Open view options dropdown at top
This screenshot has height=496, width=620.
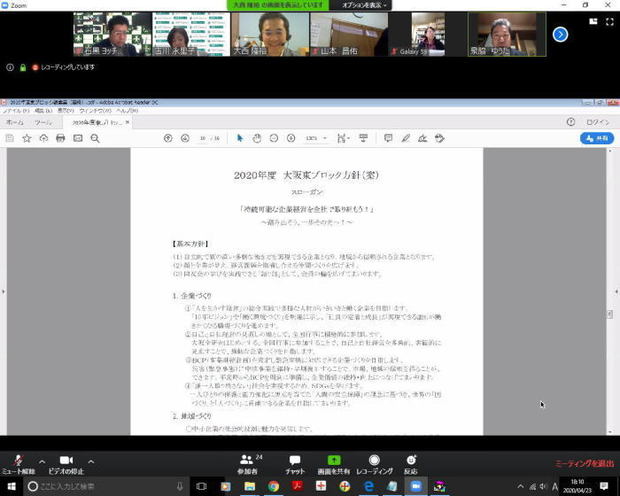pyautogui.click(x=364, y=5)
